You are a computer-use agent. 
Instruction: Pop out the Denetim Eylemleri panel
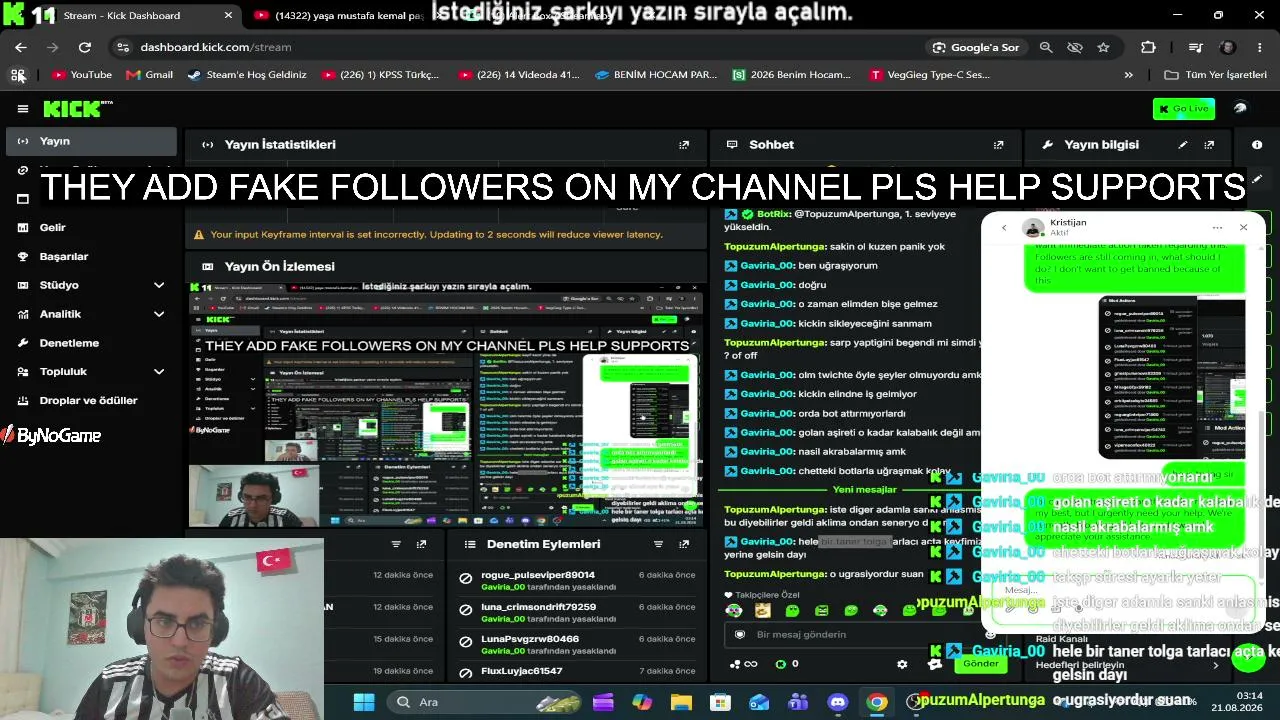point(684,544)
